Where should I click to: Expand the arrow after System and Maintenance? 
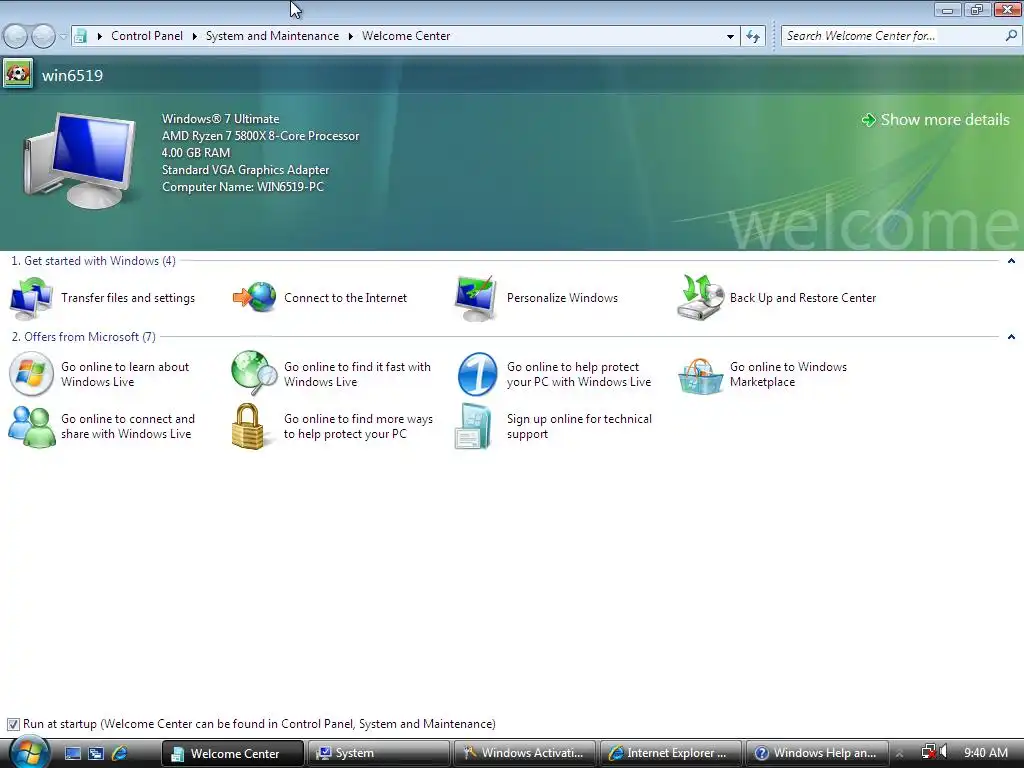coord(350,36)
